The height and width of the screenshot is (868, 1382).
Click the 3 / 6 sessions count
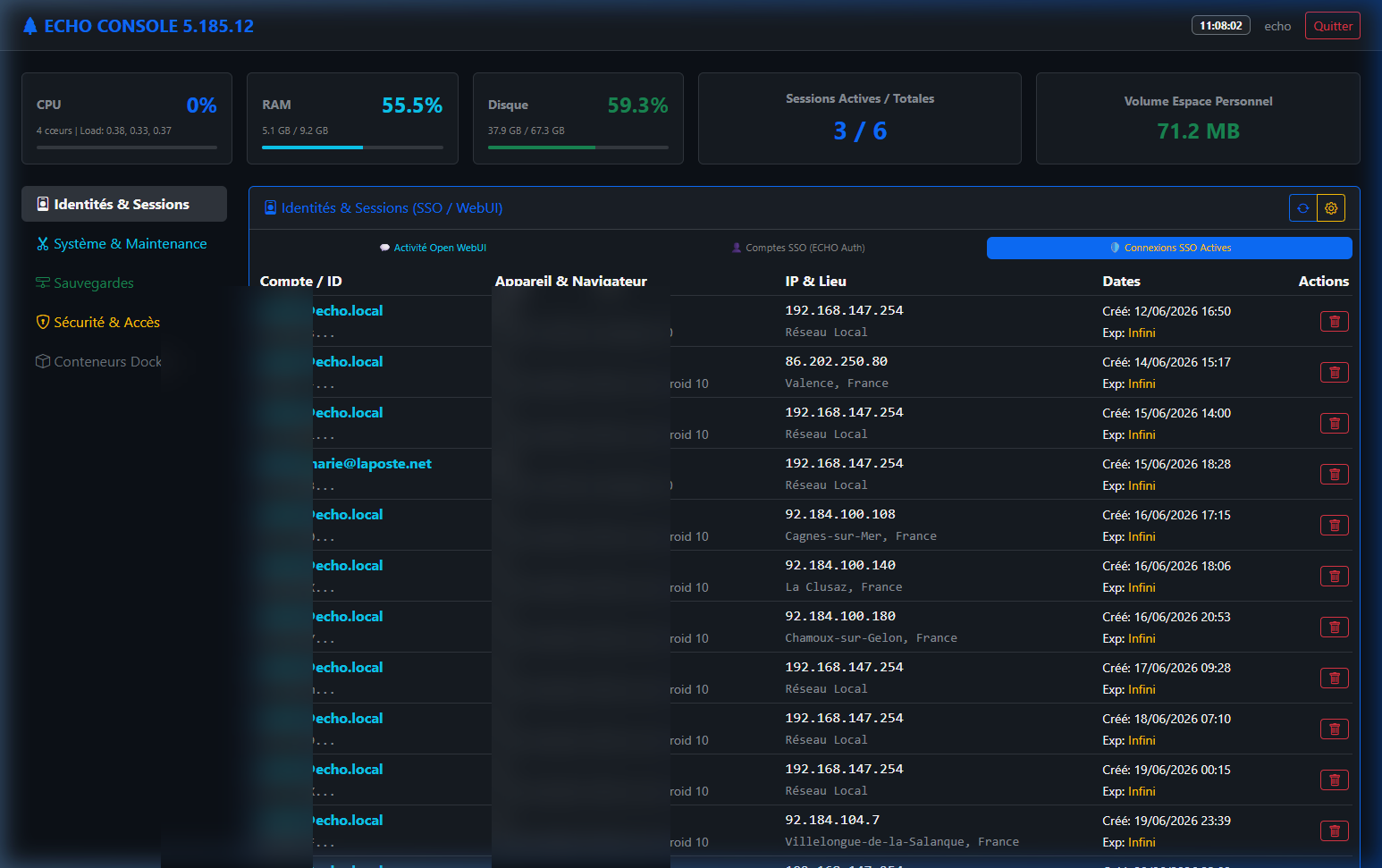tap(860, 131)
